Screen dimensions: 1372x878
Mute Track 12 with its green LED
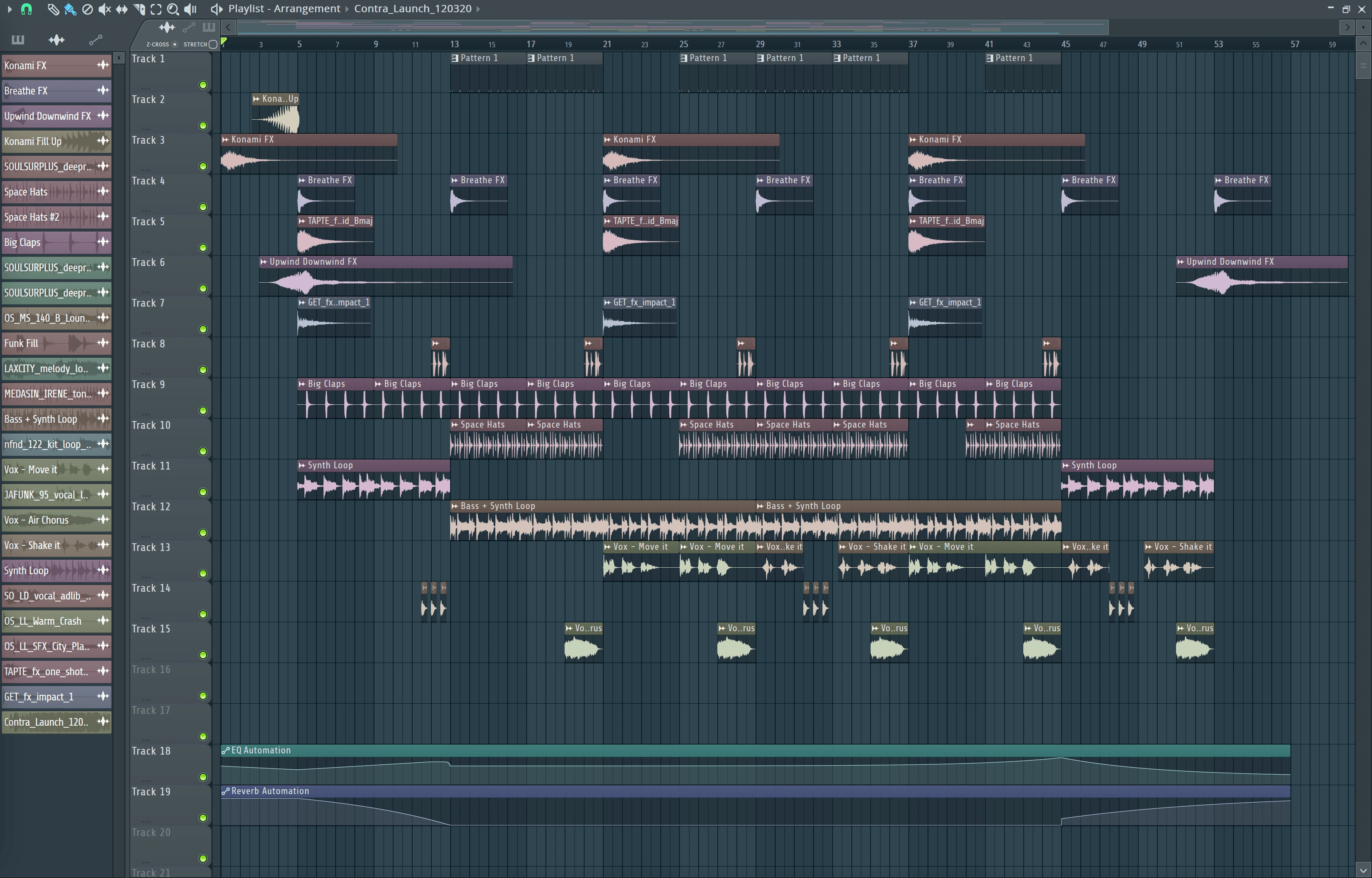203,533
